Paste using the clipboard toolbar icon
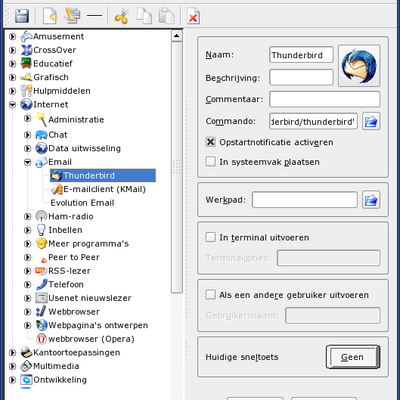The image size is (400, 400). (167, 16)
